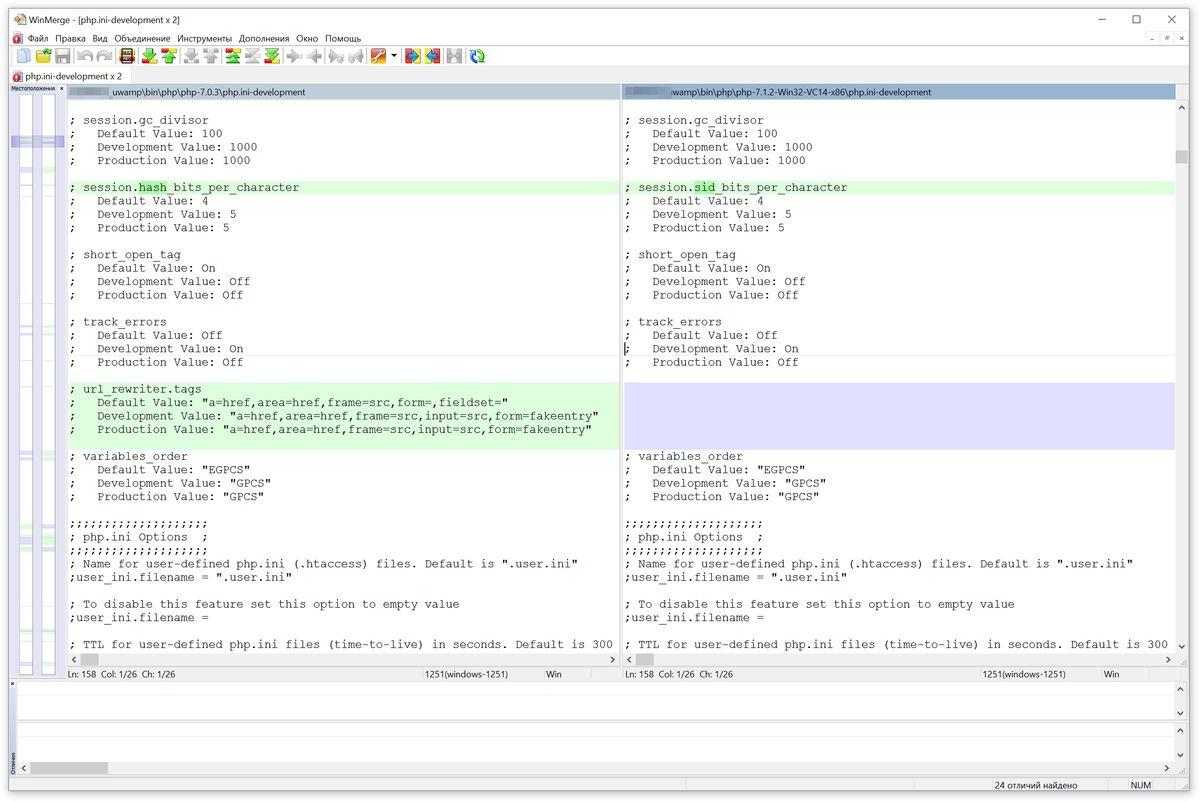
Task: Select the line difference tool
Action: [x=127, y=56]
